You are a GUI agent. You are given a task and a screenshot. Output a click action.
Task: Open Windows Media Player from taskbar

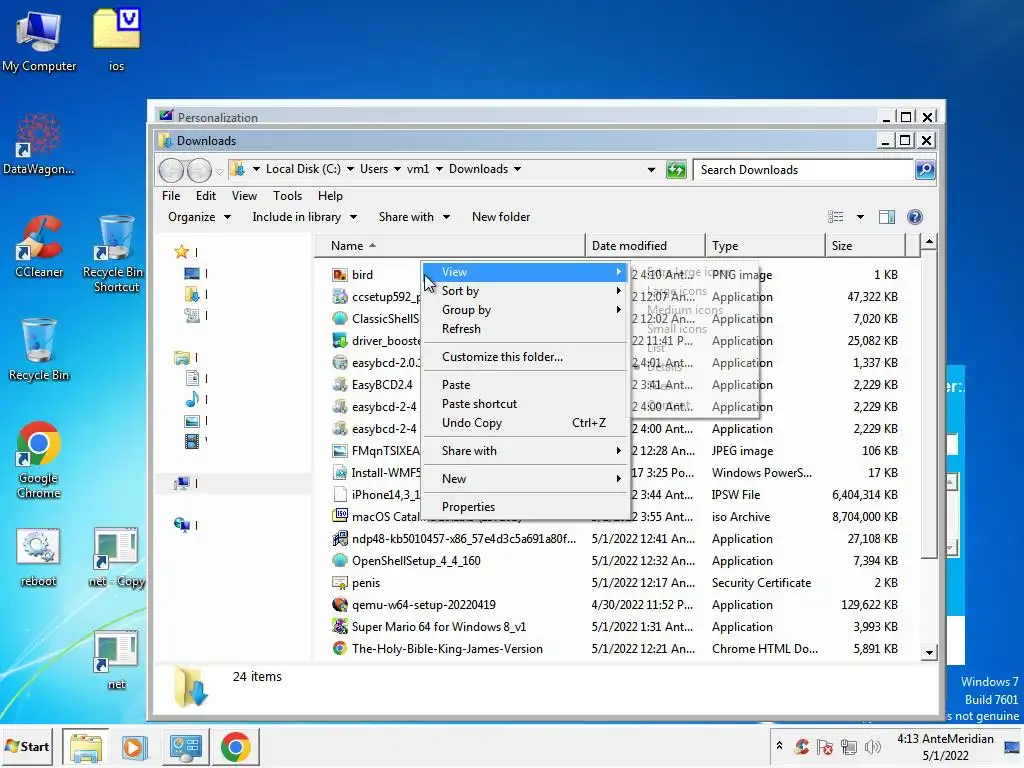pos(135,746)
